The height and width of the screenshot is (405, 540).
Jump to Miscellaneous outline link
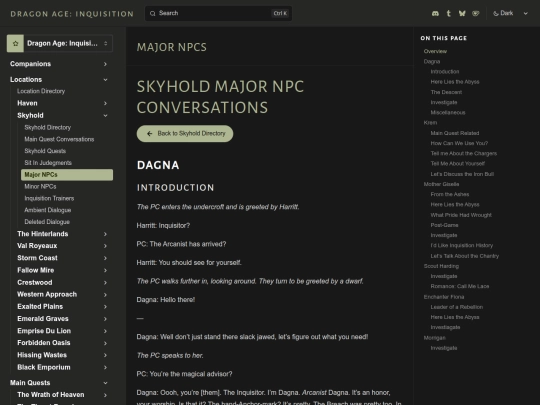(x=448, y=113)
